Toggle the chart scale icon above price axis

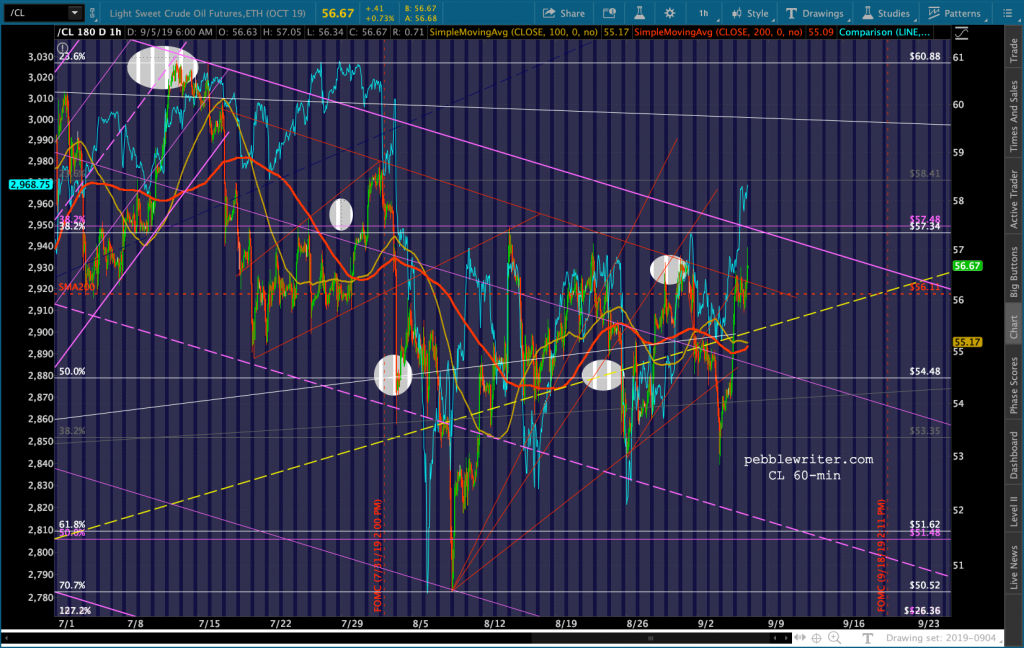(x=961, y=33)
